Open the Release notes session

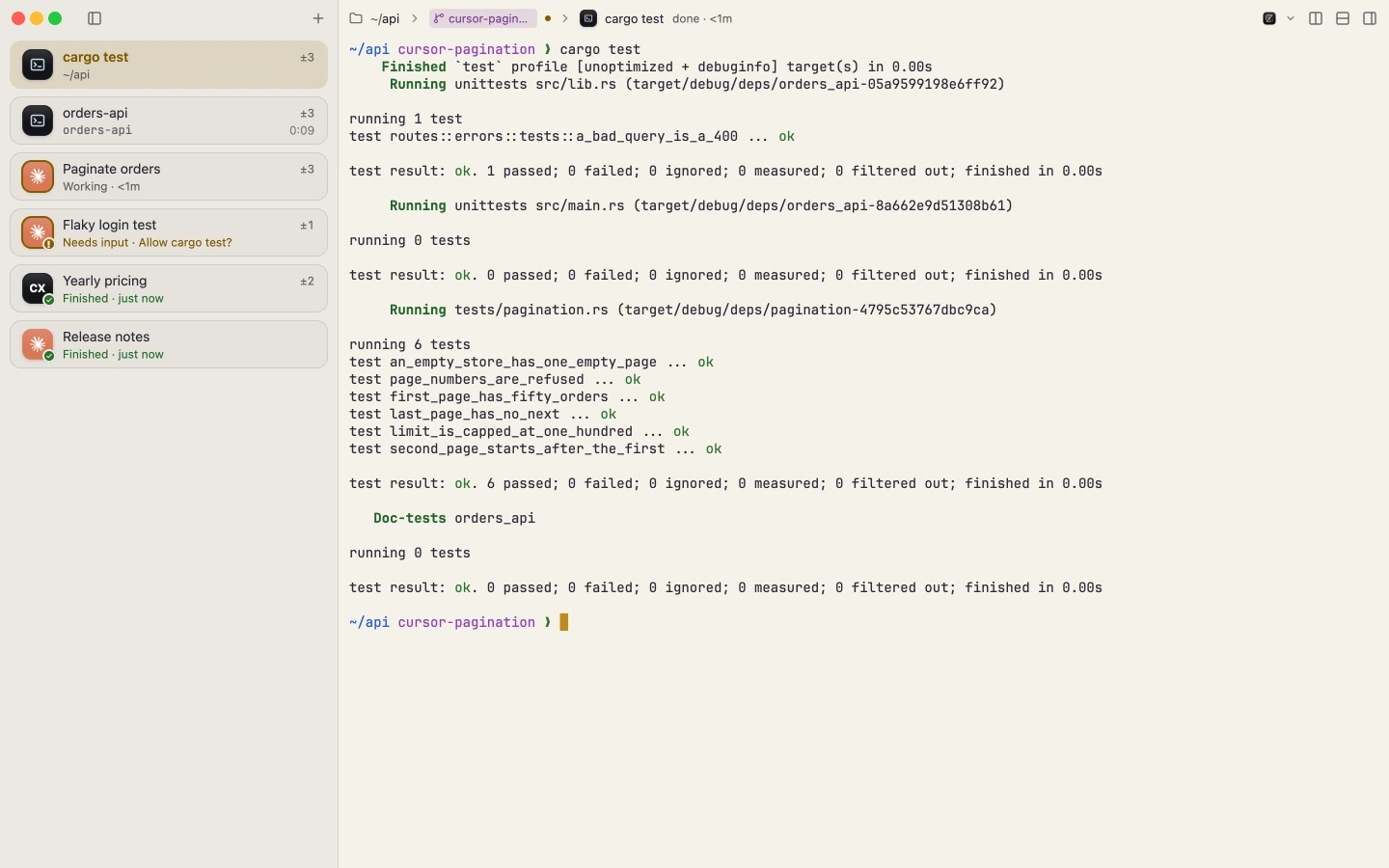point(169,344)
